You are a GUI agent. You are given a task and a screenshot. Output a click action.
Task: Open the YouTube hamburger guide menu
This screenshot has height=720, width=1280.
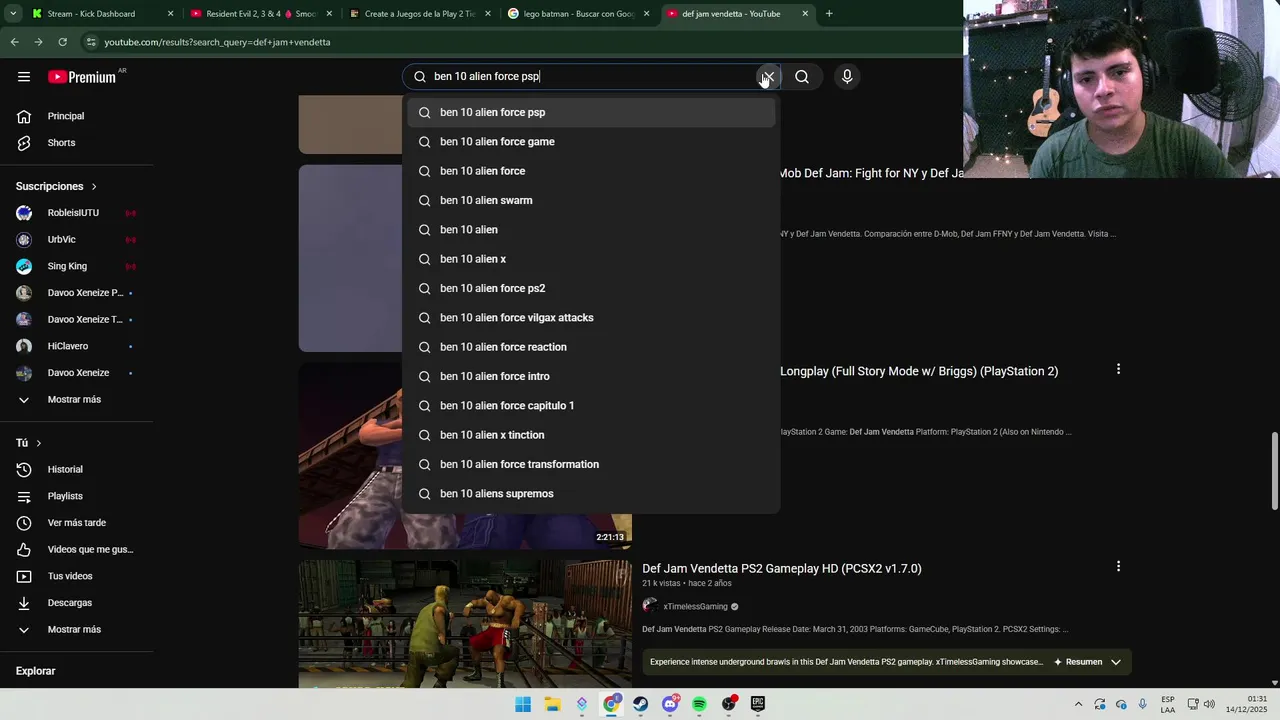24,77
